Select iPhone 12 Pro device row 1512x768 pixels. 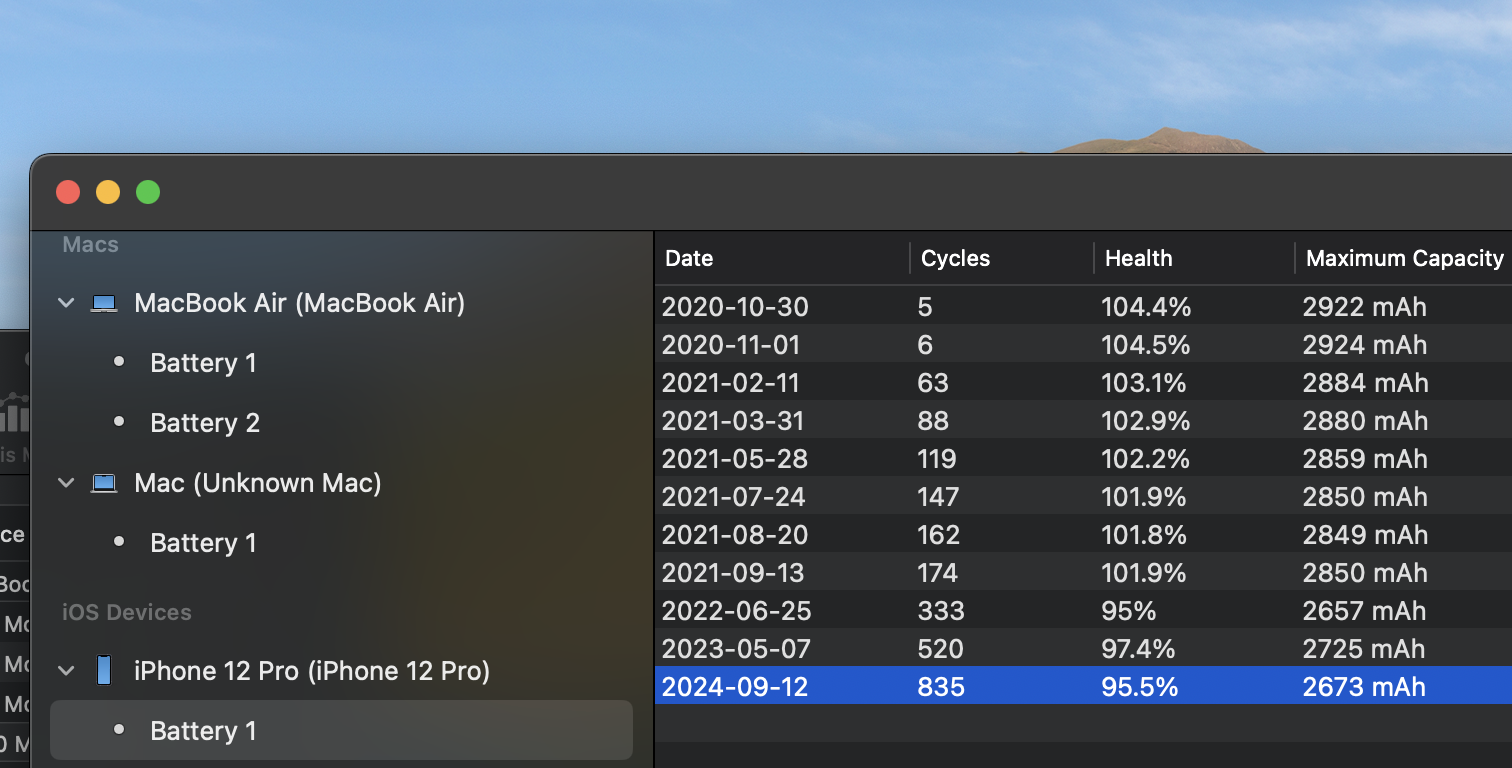(341, 670)
